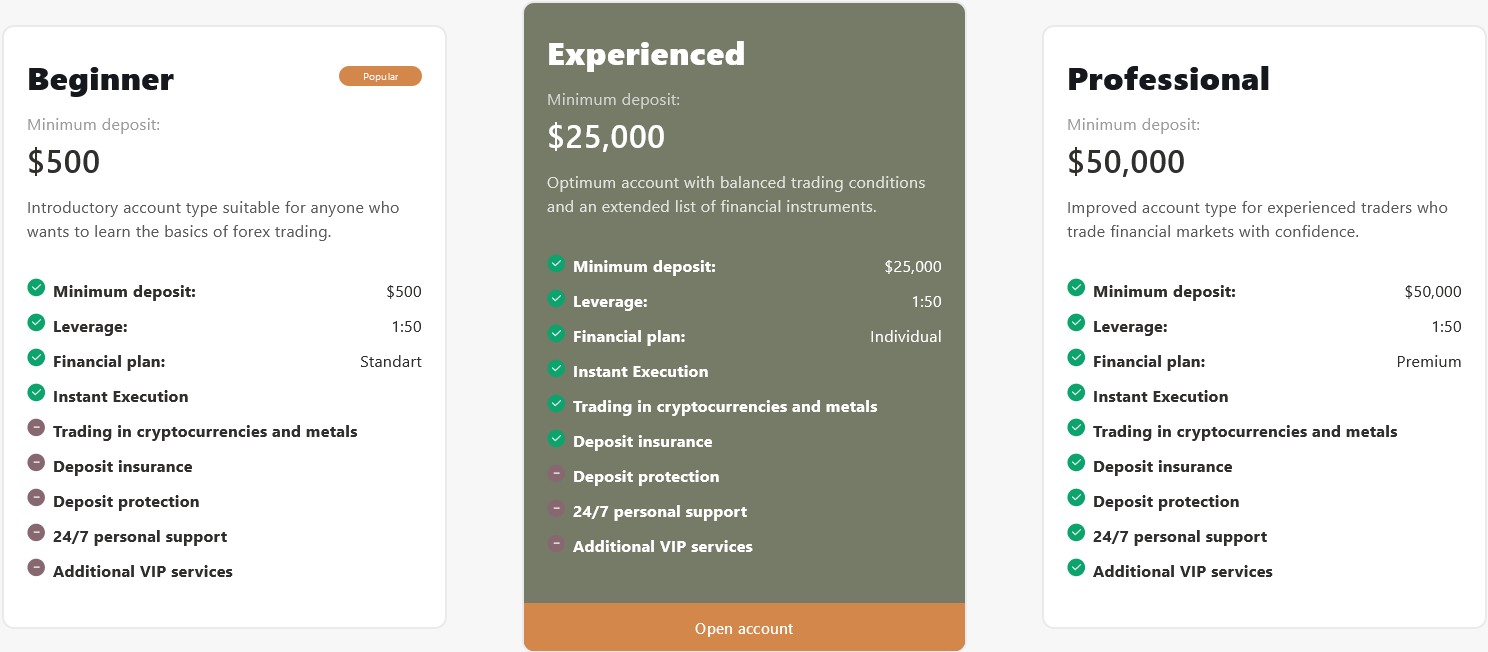Image resolution: width=1488 pixels, height=652 pixels.
Task: Click minus icon beside Beginner 24/7 personal support
Action: (36, 532)
